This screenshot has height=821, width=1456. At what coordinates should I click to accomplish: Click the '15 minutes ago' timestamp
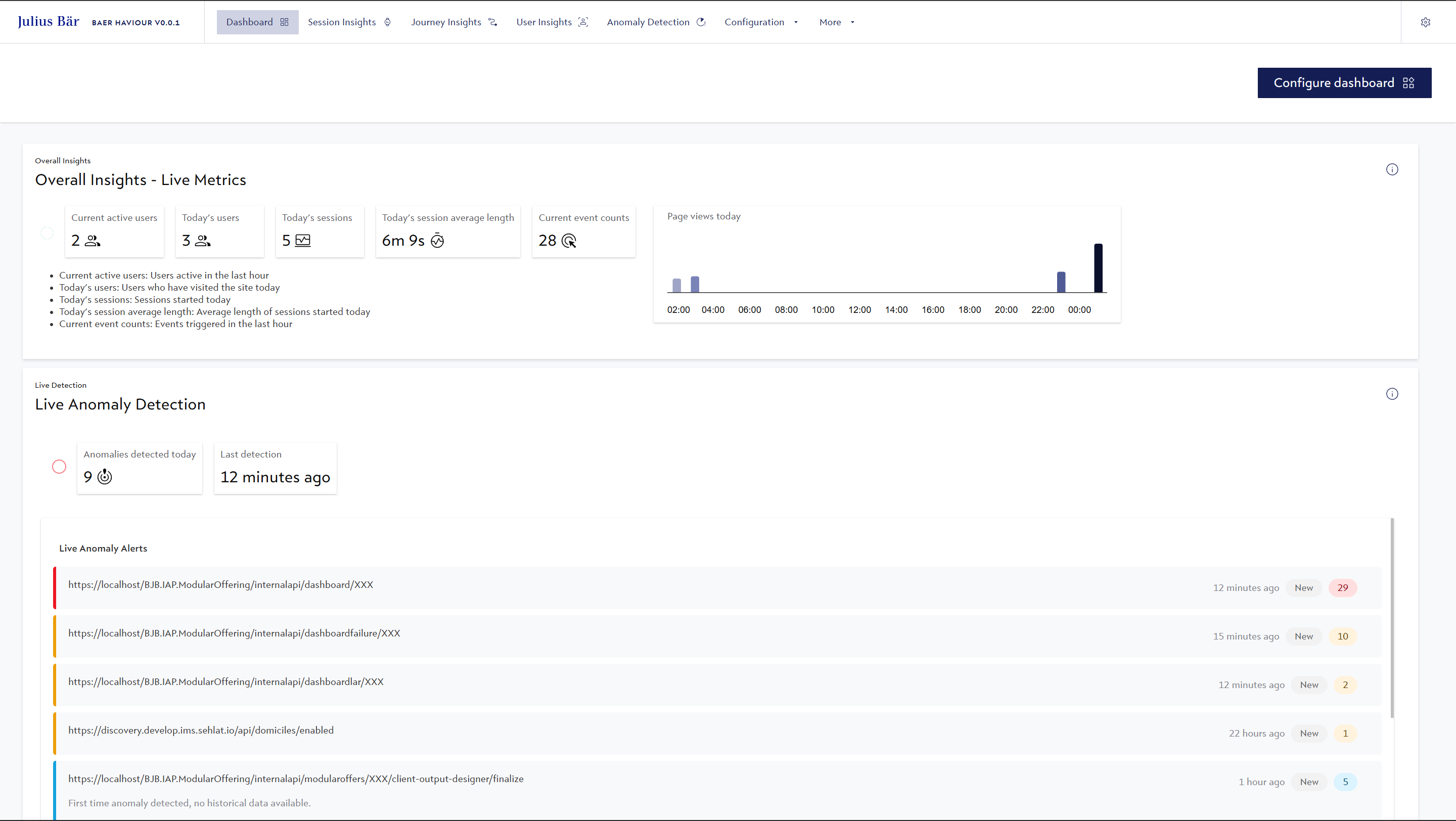(1246, 636)
